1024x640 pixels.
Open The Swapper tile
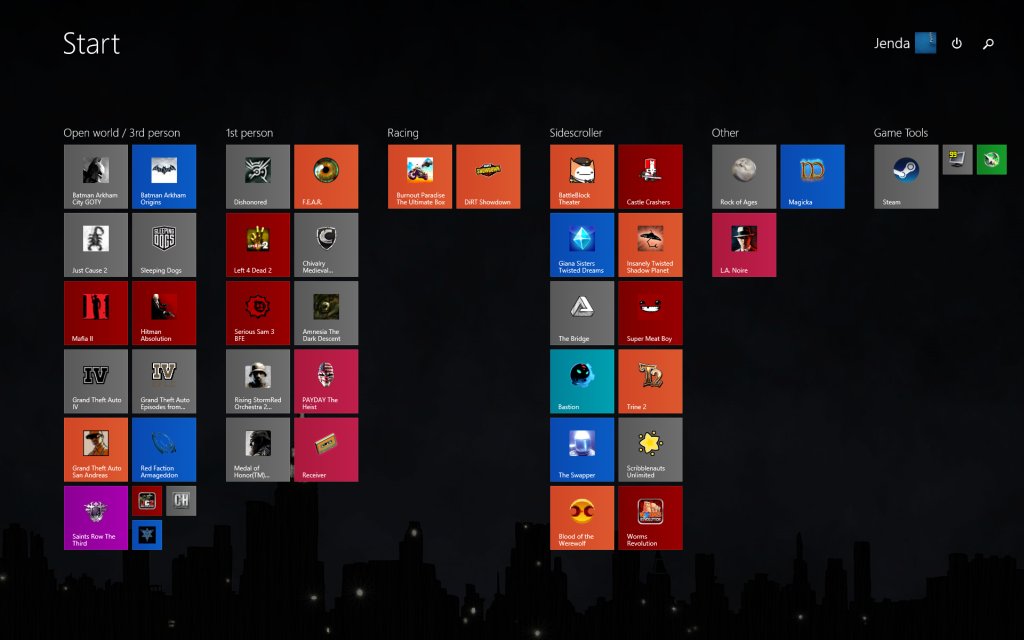(x=582, y=449)
